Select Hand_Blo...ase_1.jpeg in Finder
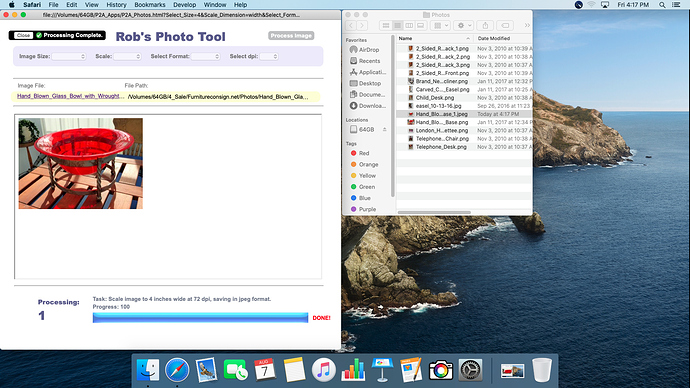This screenshot has height=388, width=690. [464, 114]
